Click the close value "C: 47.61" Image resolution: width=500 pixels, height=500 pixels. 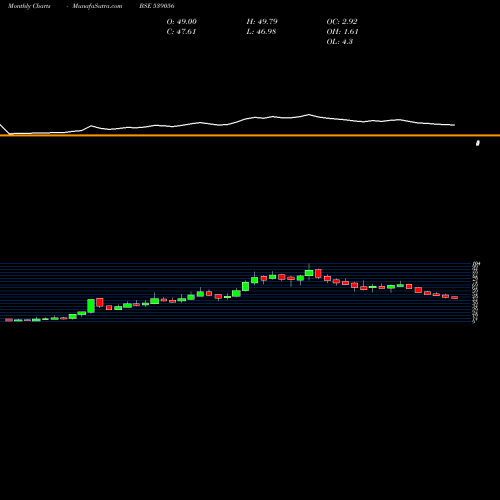point(181,32)
